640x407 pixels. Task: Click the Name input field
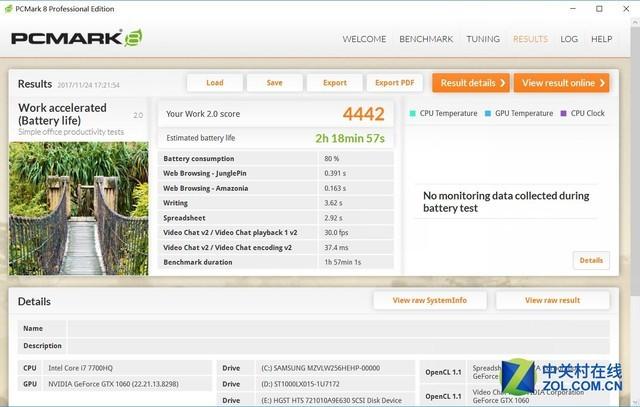coord(339,329)
